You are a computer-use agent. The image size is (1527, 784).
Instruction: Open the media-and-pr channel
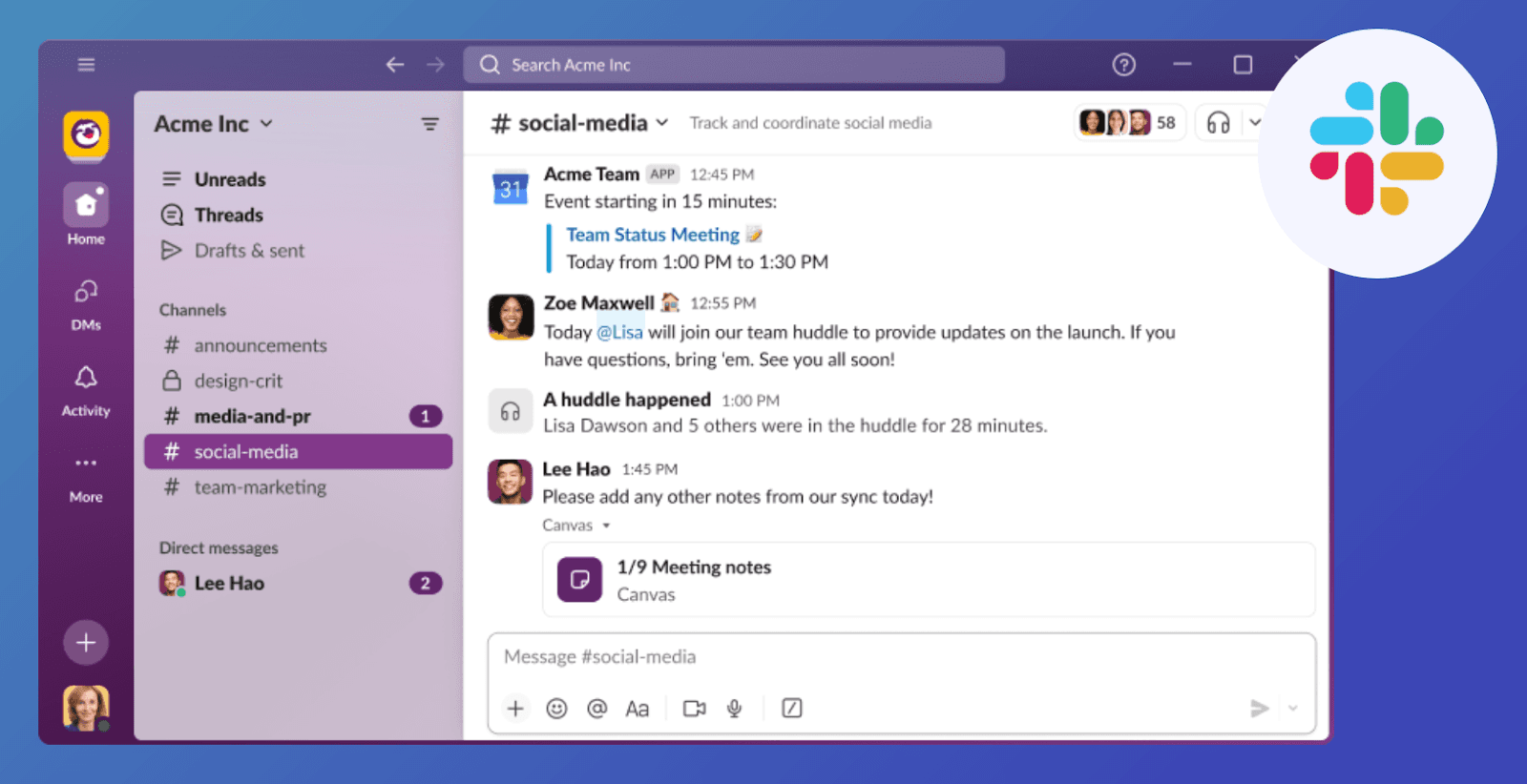point(299,416)
